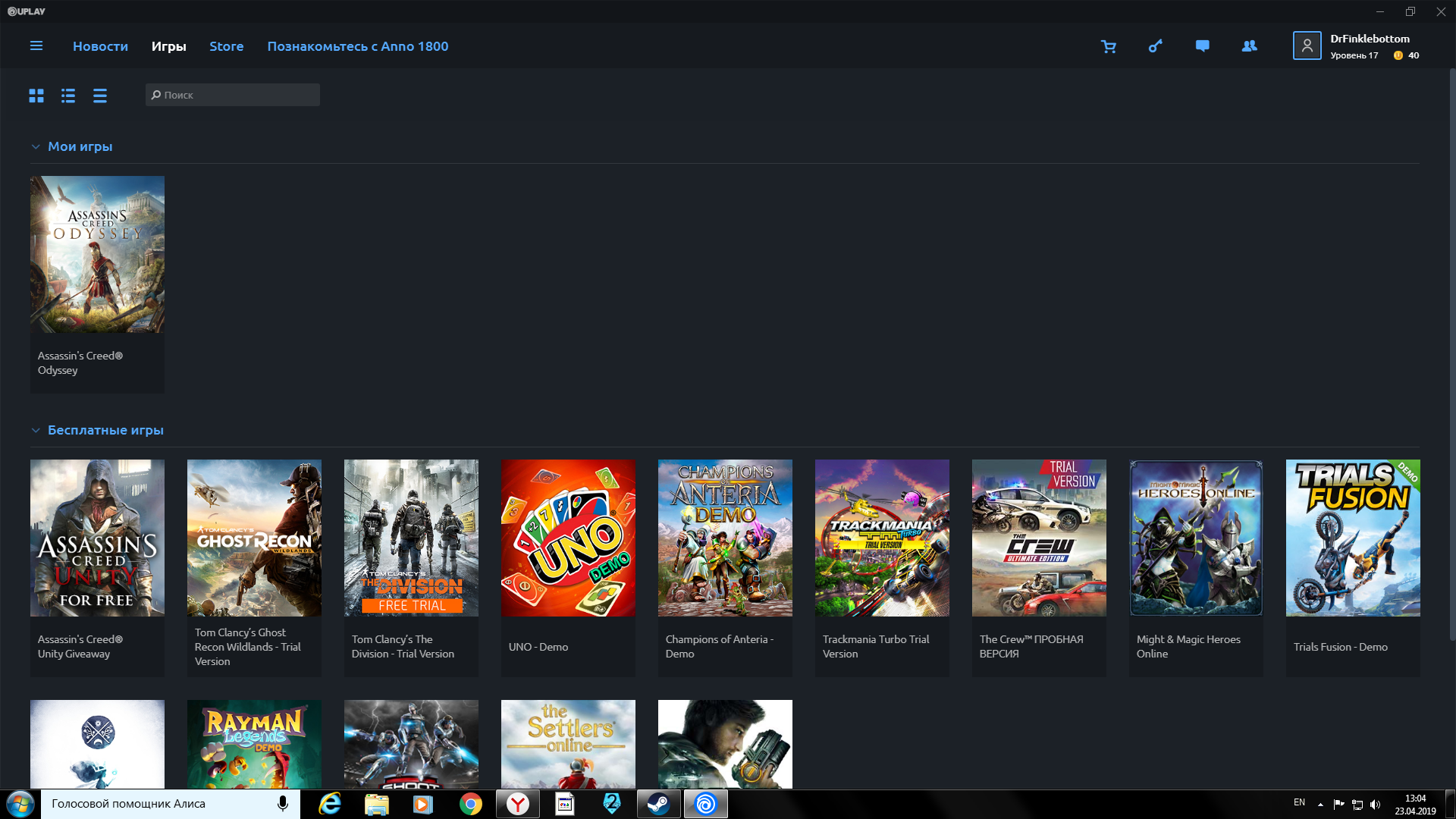The width and height of the screenshot is (1456, 819).
Task: Click the Uplay taskbar icon
Action: 705,804
